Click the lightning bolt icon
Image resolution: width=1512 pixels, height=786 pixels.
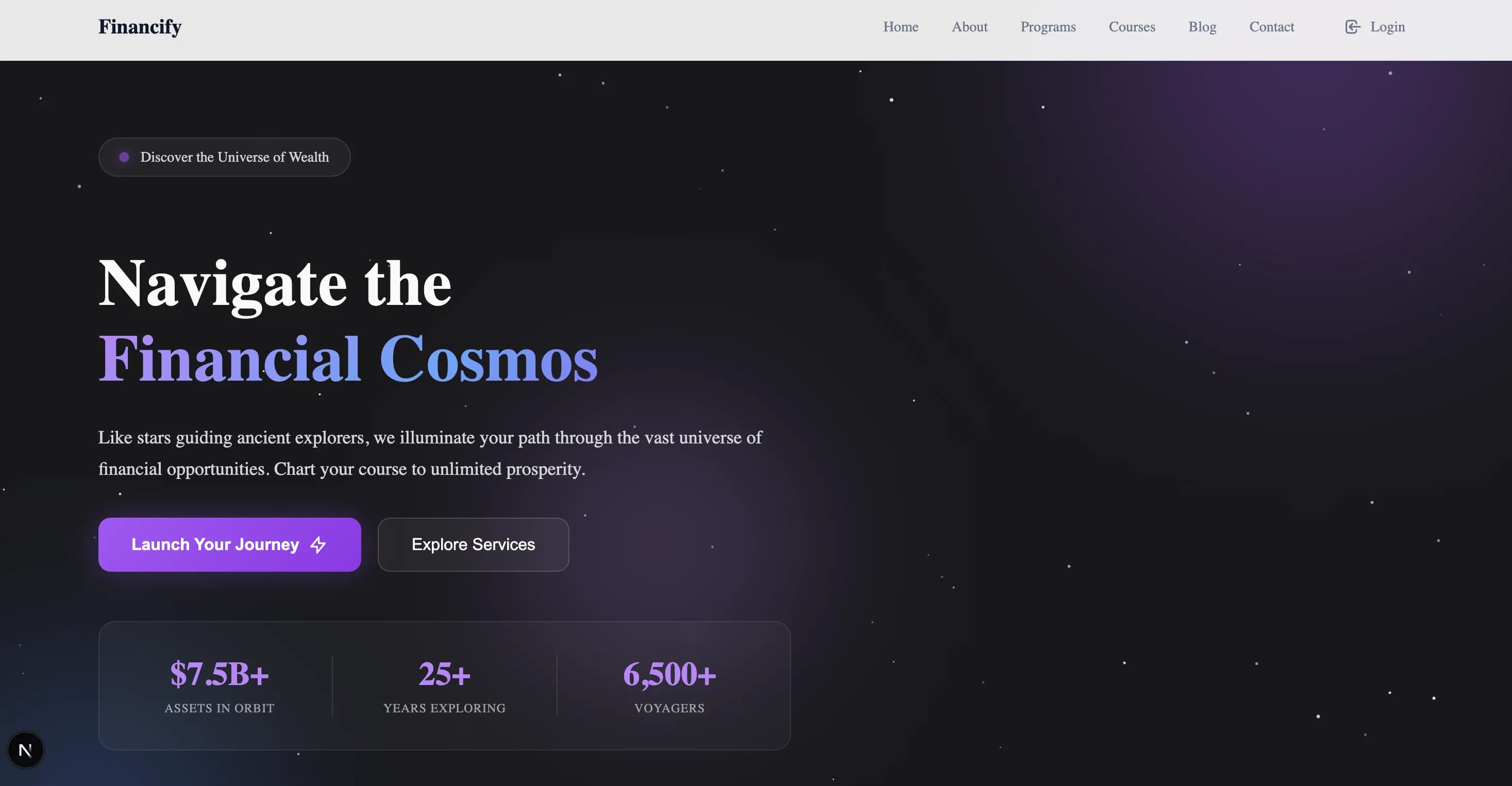pos(318,545)
